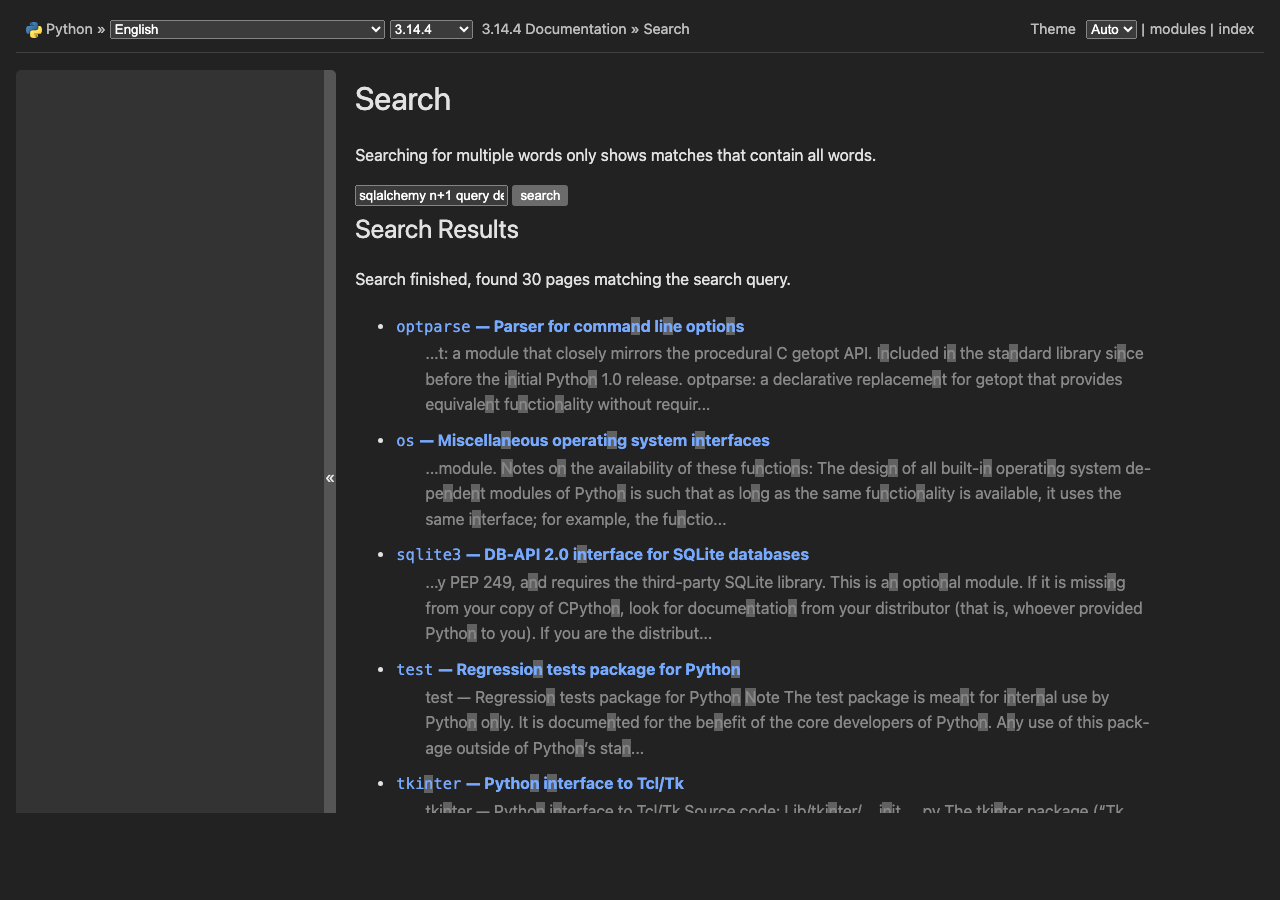This screenshot has width=1280, height=900.
Task: Click the Search page heading
Action: tap(402, 99)
